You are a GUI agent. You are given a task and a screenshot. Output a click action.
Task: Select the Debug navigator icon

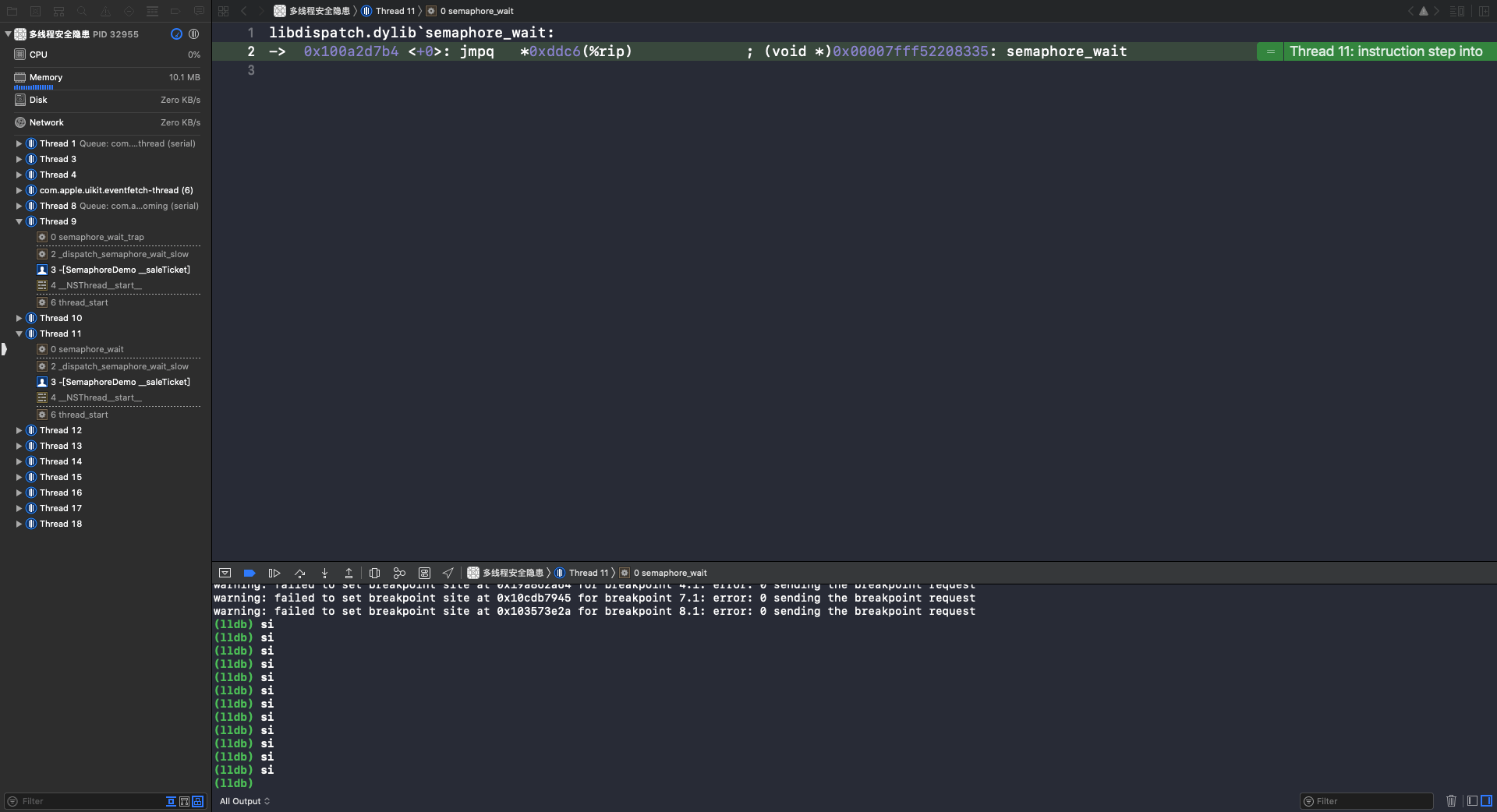(153, 11)
